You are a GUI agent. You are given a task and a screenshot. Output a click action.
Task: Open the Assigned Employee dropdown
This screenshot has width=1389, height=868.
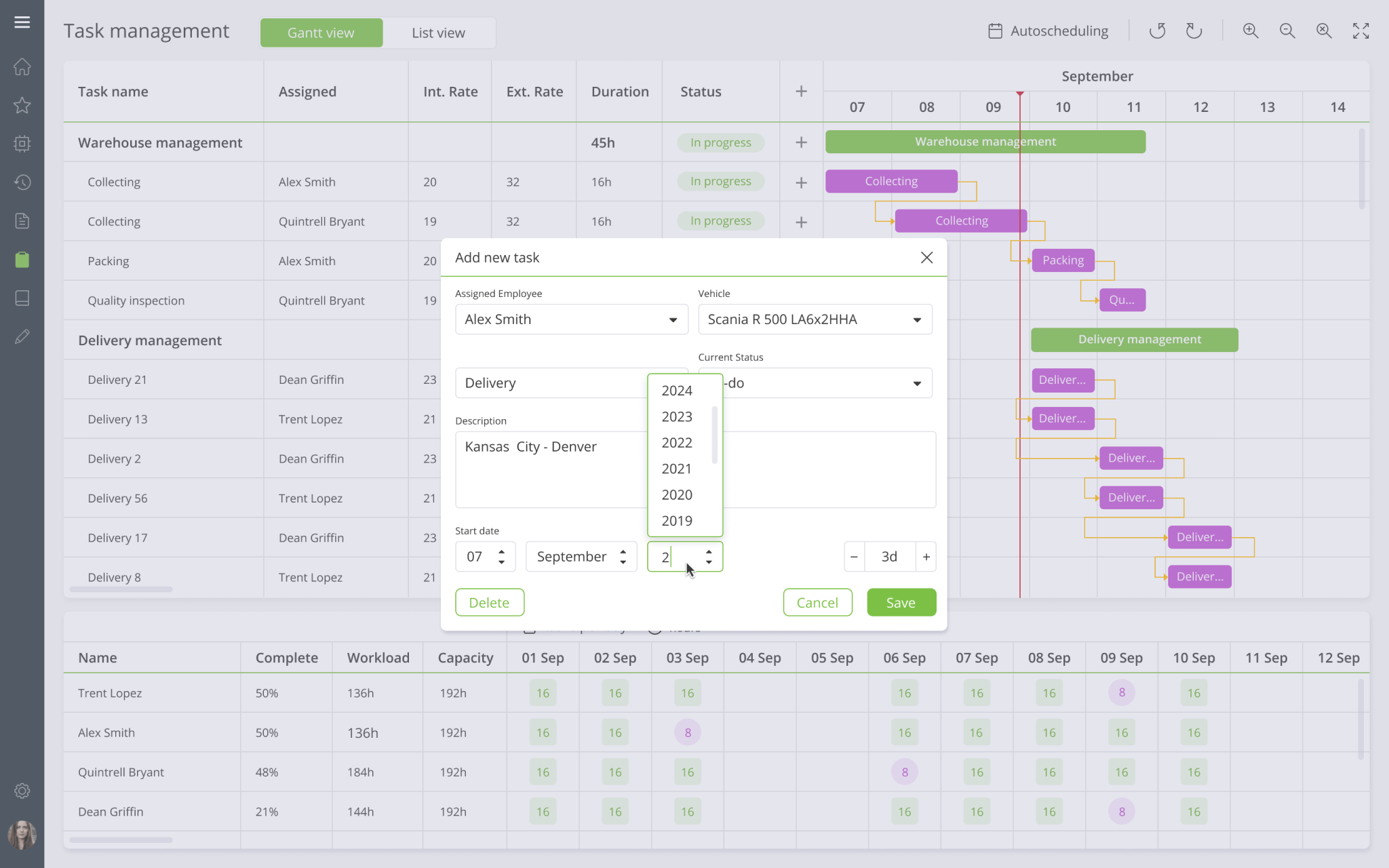(x=672, y=319)
